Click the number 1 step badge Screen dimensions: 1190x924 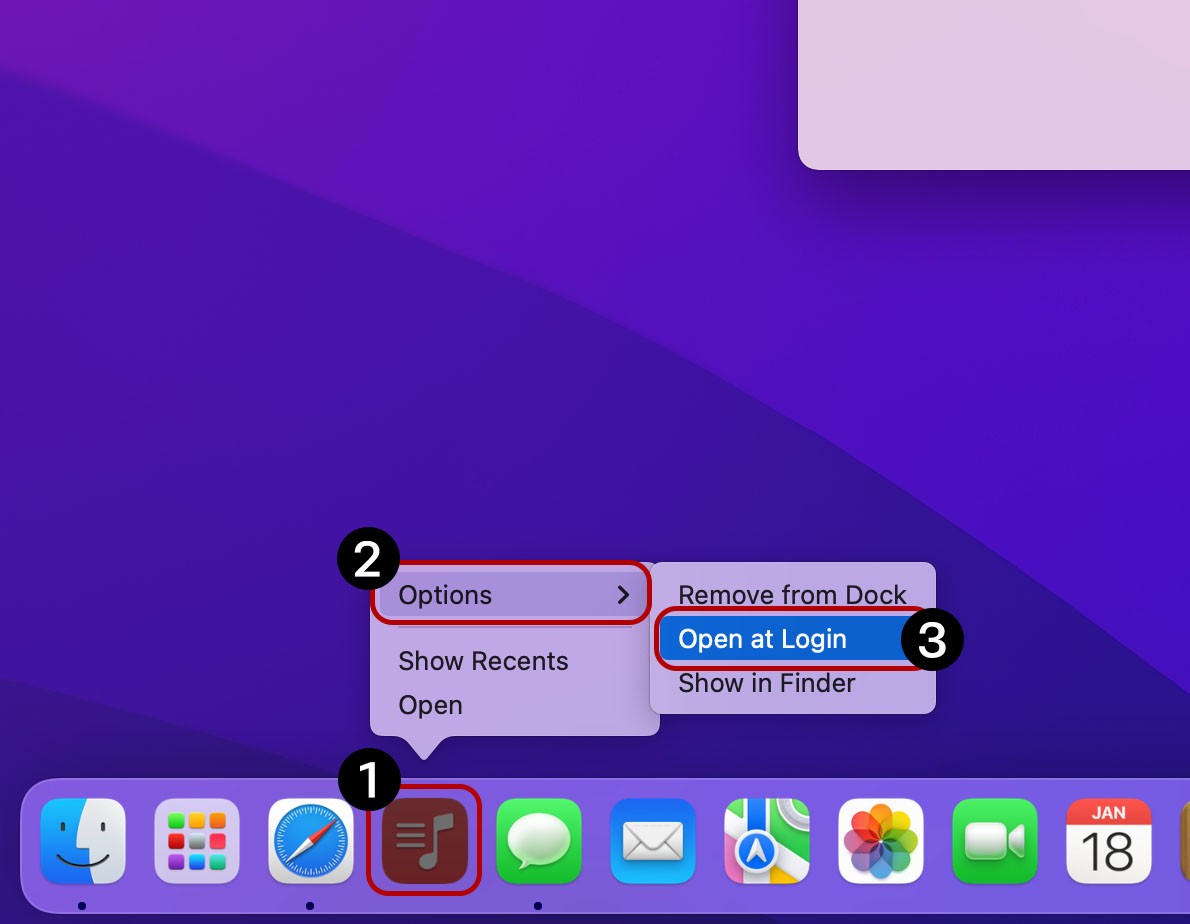pos(369,780)
